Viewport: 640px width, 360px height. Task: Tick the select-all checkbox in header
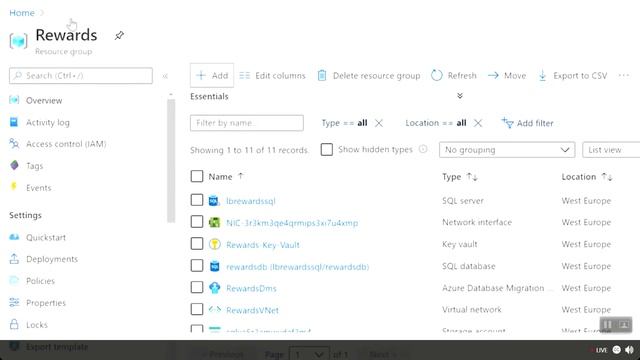(x=197, y=176)
